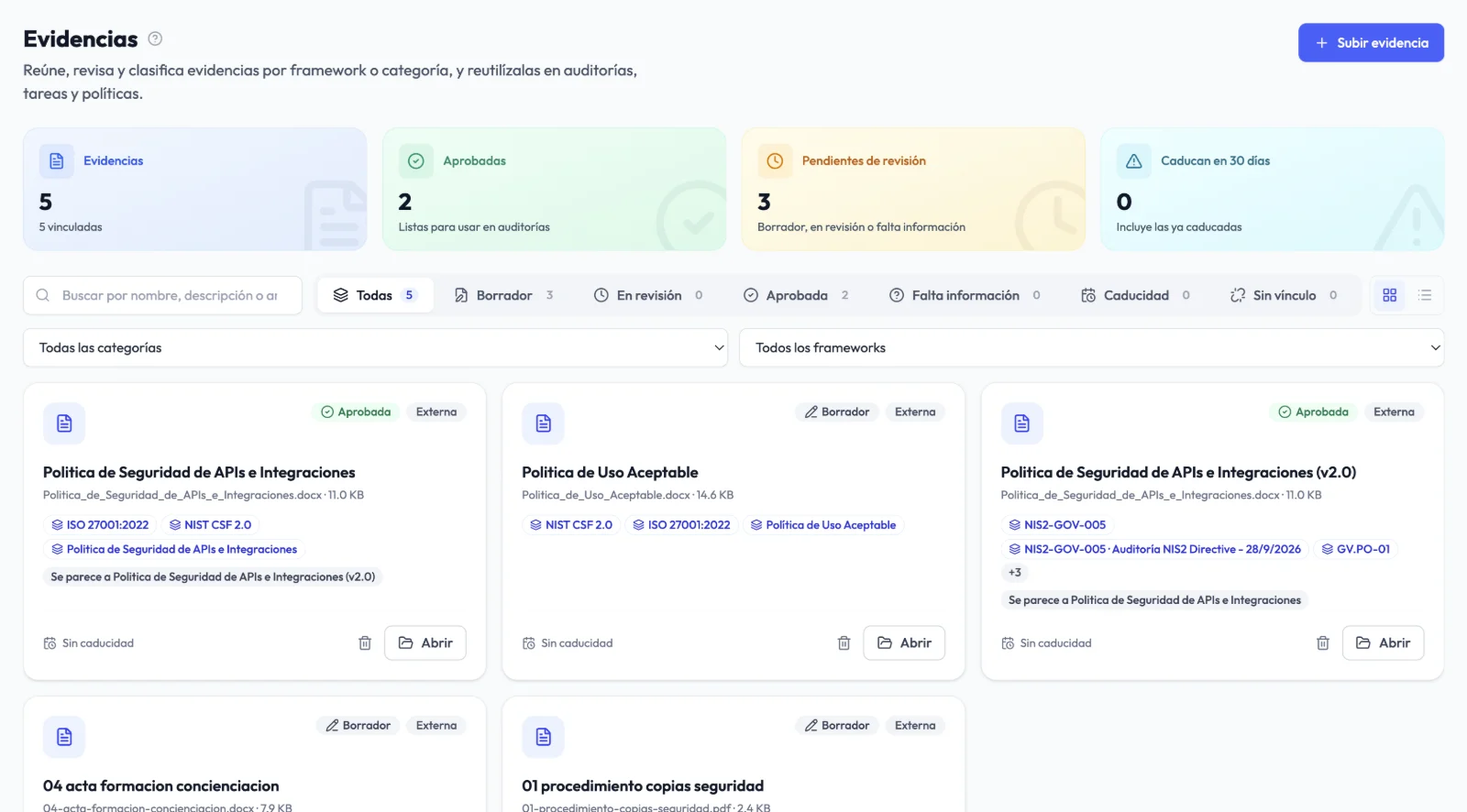Click NIST CSF 2.0 tag on Uso Aceptable card
The image size is (1467, 812).
coord(570,525)
